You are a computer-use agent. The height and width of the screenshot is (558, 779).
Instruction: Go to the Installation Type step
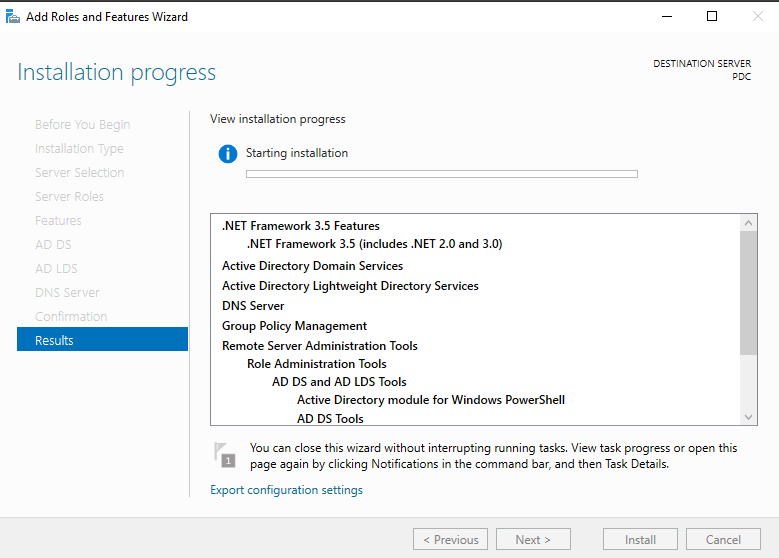coord(79,149)
